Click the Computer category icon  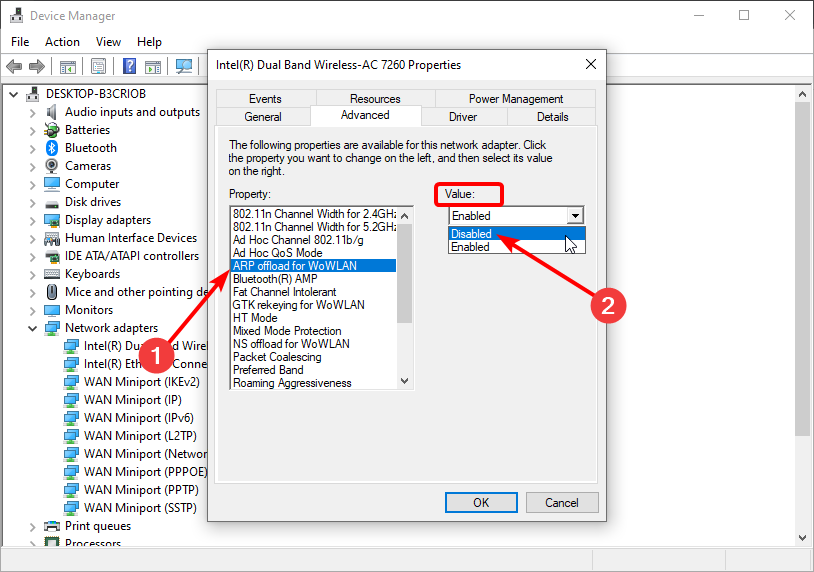coord(52,184)
